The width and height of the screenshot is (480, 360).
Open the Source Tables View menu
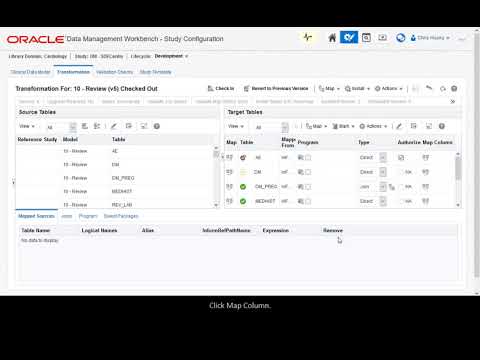27,126
